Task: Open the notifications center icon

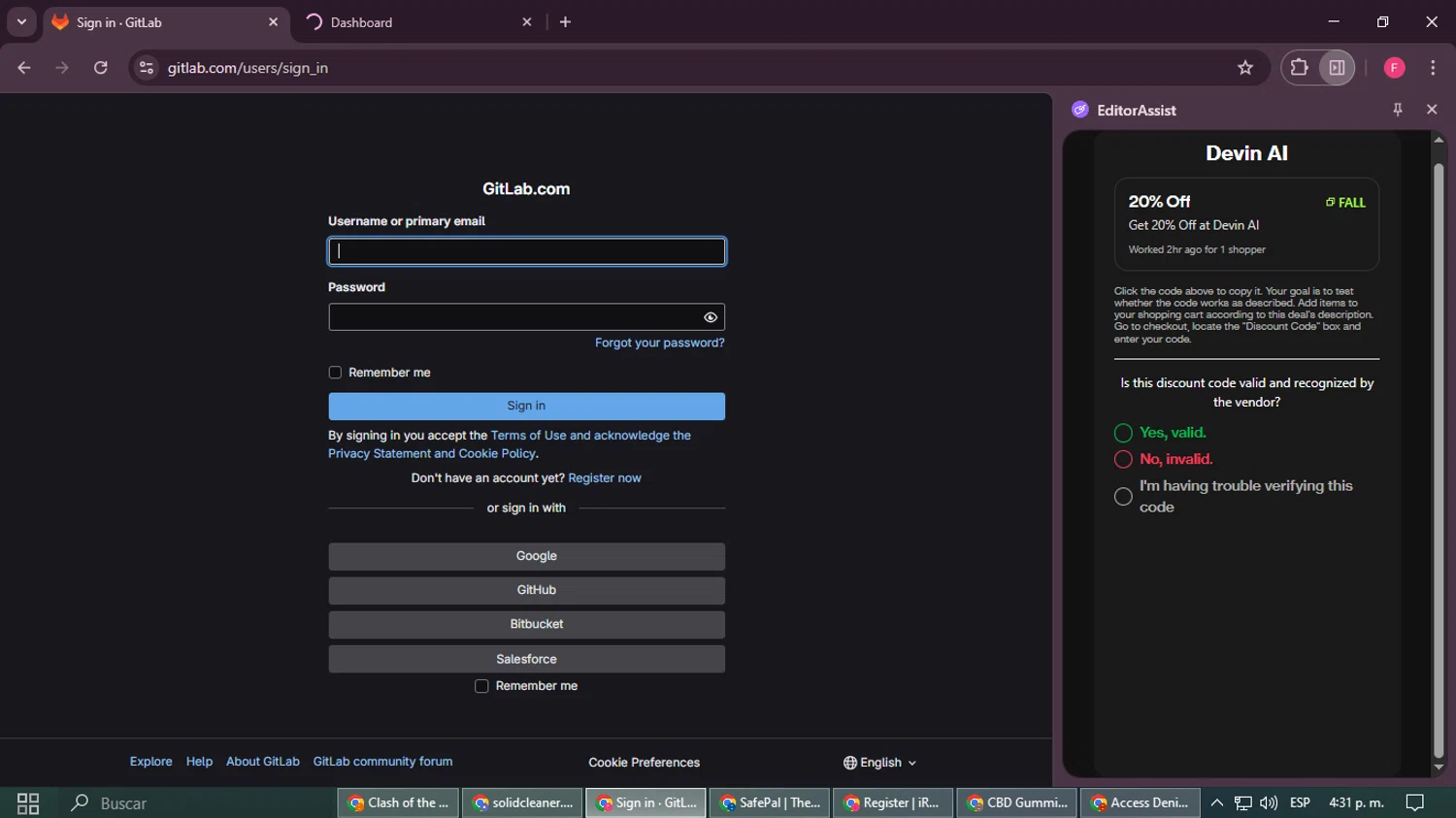Action: pyautogui.click(x=1415, y=802)
